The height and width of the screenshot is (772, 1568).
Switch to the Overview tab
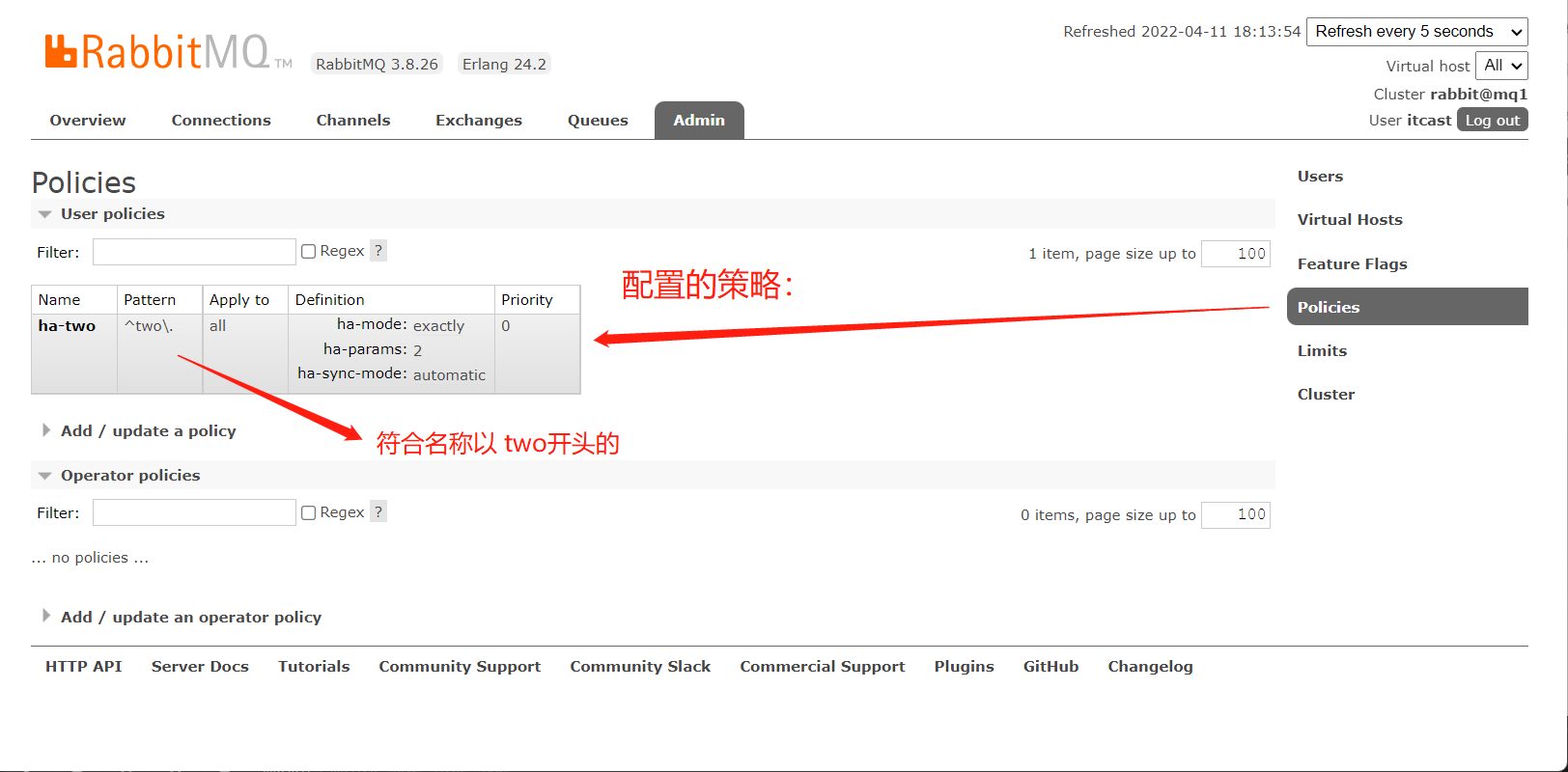pos(88,121)
